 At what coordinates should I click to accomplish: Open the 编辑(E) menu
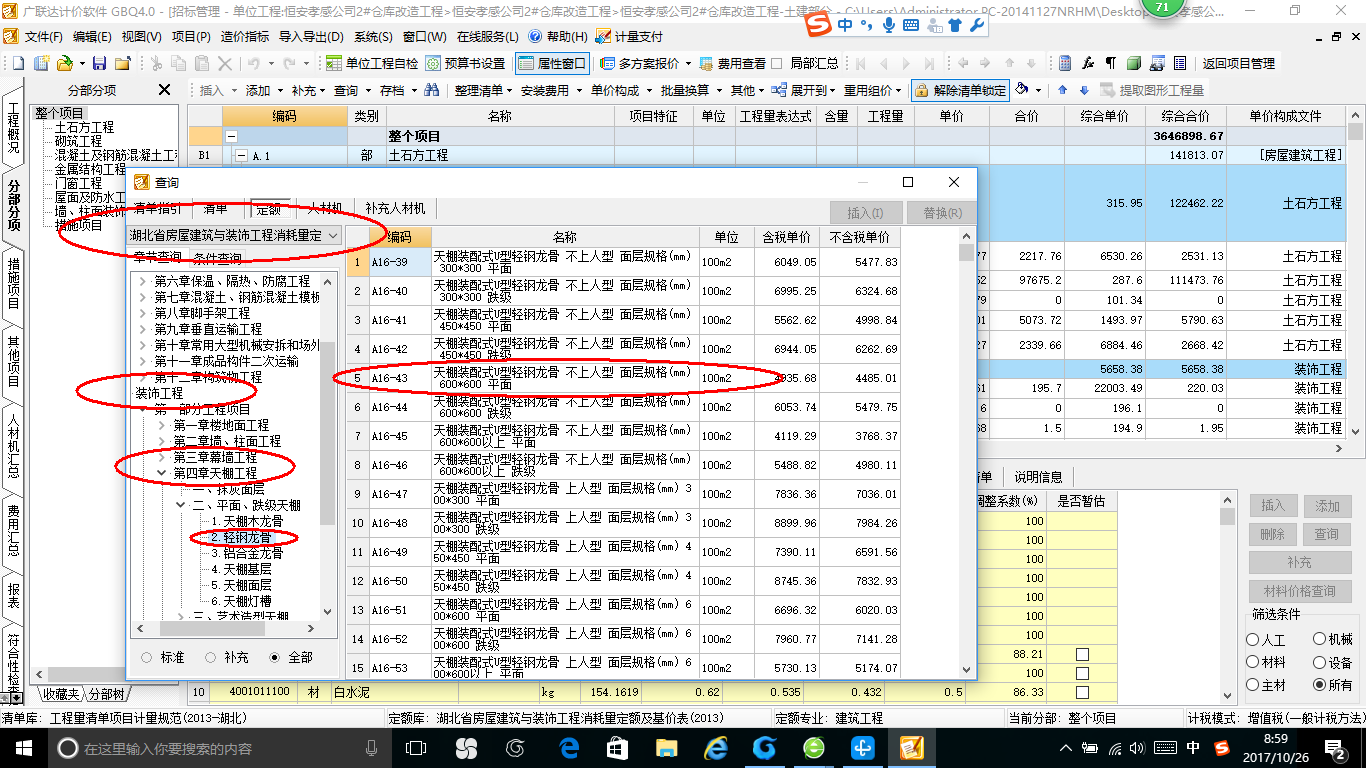pyautogui.click(x=92, y=36)
